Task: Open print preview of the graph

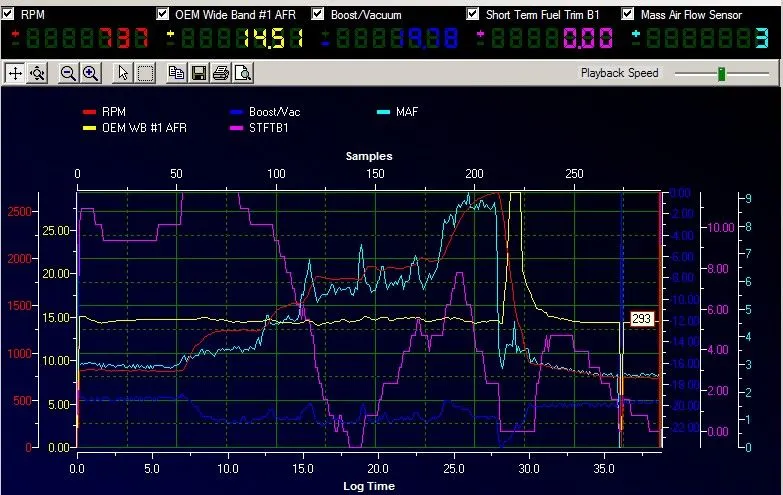Action: click(x=242, y=73)
